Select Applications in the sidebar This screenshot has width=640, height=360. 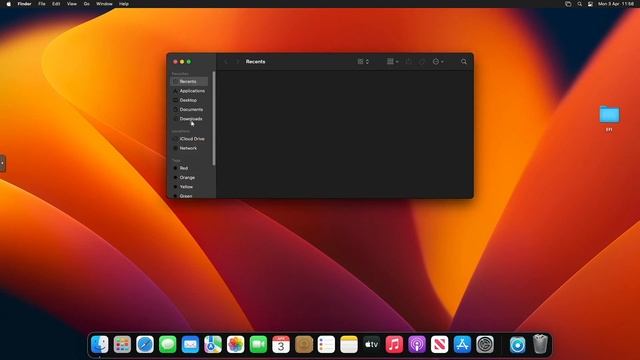click(189, 91)
